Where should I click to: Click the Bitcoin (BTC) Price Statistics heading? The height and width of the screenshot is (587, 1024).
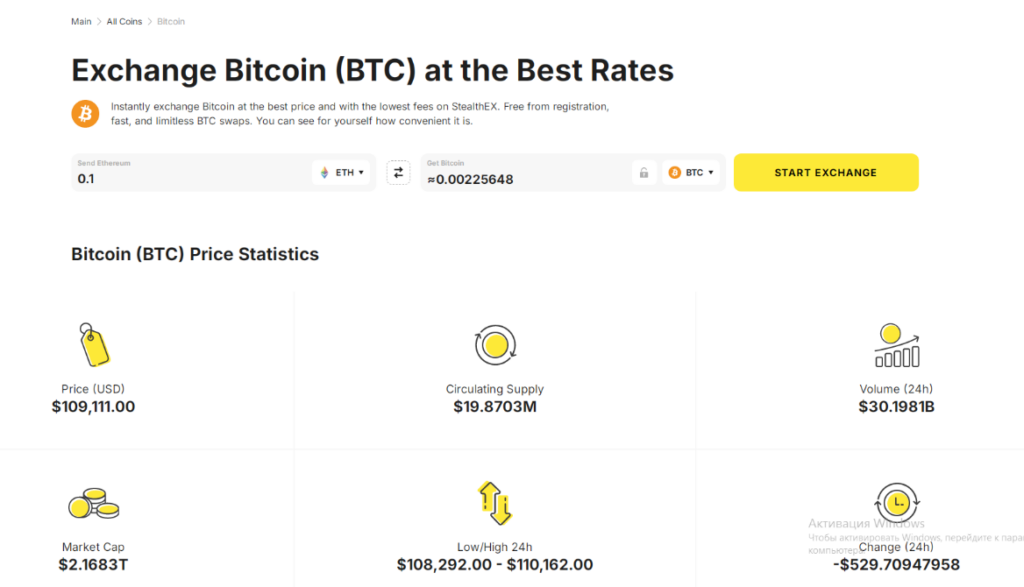[x=195, y=254]
